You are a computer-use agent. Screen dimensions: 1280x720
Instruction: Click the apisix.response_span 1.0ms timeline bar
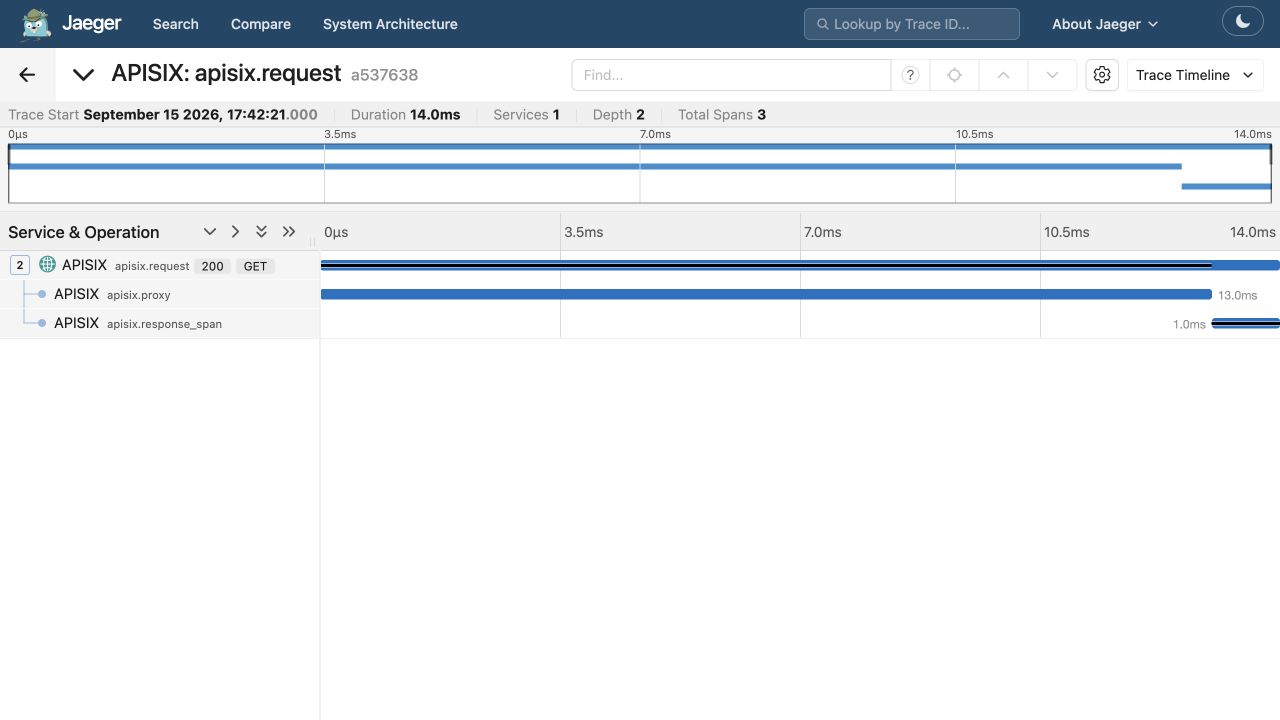click(x=1246, y=323)
